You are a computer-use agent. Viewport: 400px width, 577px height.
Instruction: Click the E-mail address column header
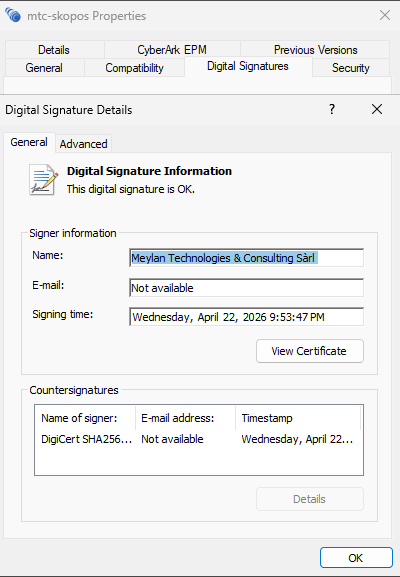click(185, 418)
